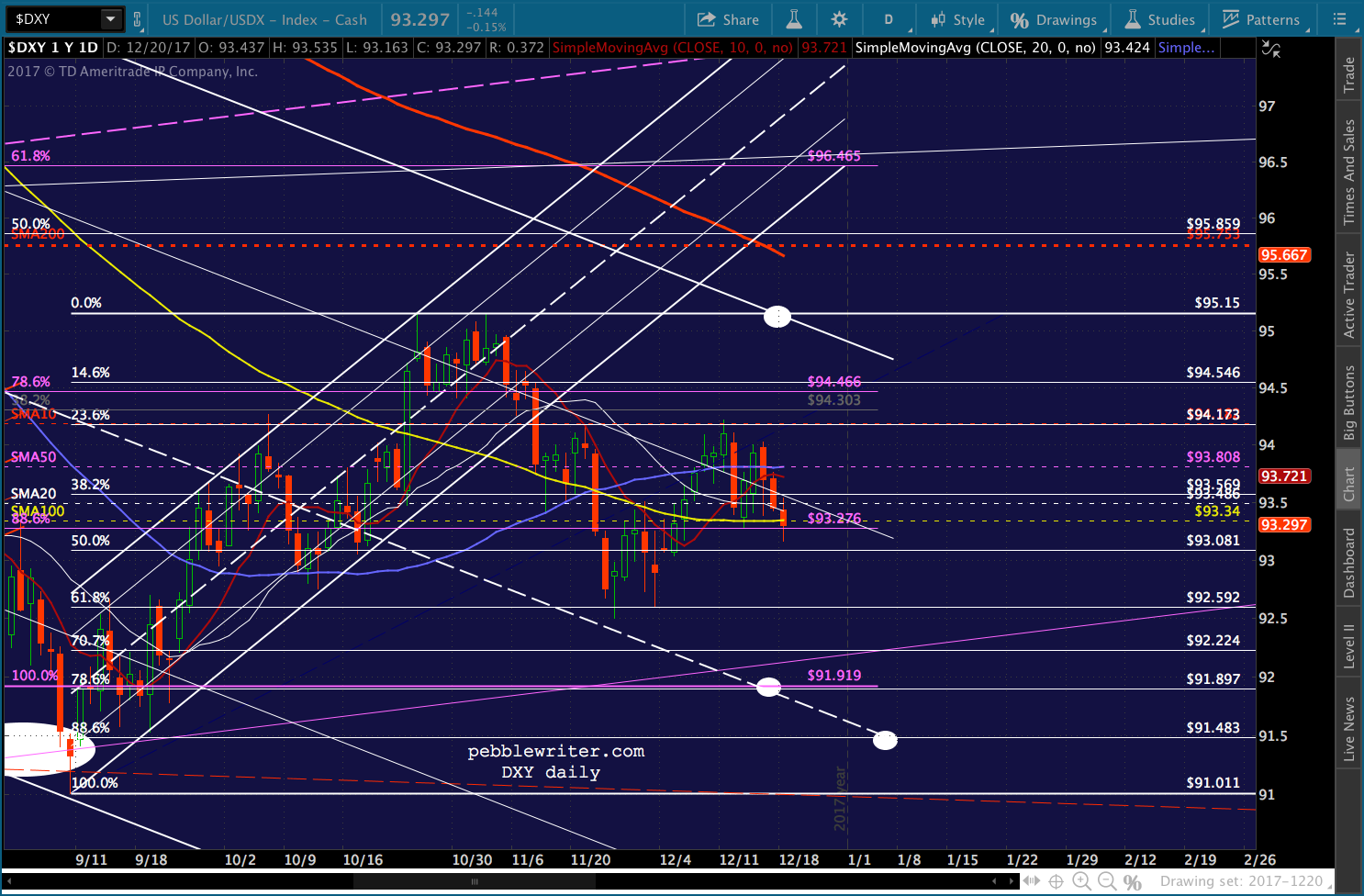Open chart settings gear icon

coord(839,19)
